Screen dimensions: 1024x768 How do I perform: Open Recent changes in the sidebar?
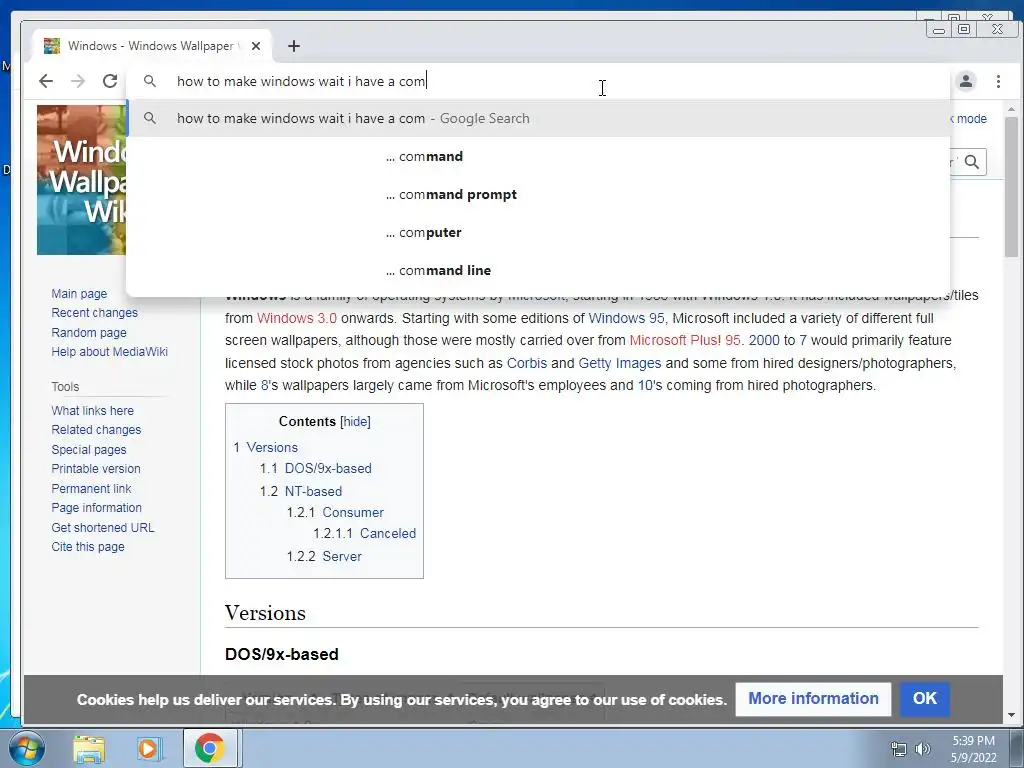click(x=95, y=313)
